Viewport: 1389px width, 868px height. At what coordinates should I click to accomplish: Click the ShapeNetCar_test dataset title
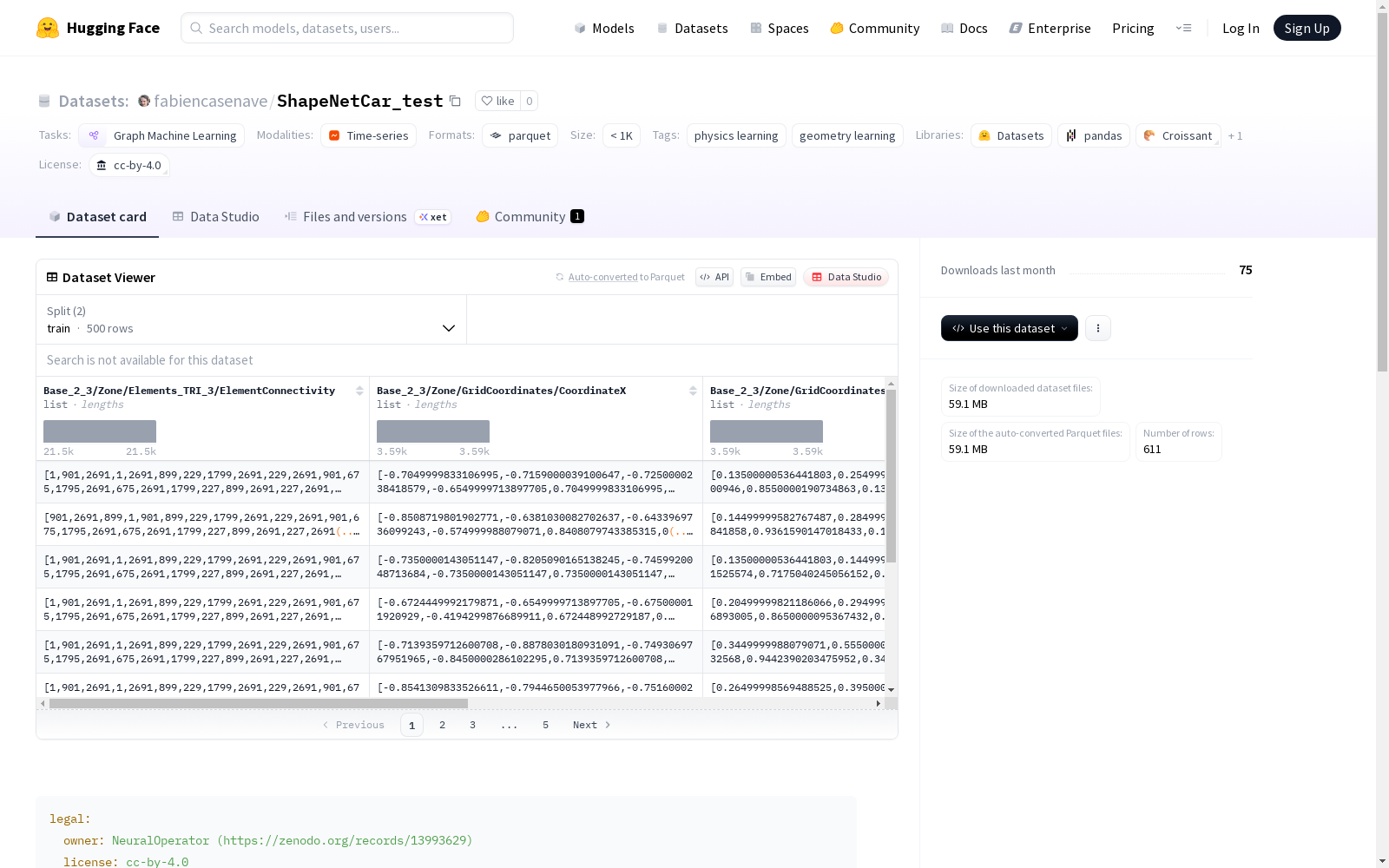(x=359, y=101)
